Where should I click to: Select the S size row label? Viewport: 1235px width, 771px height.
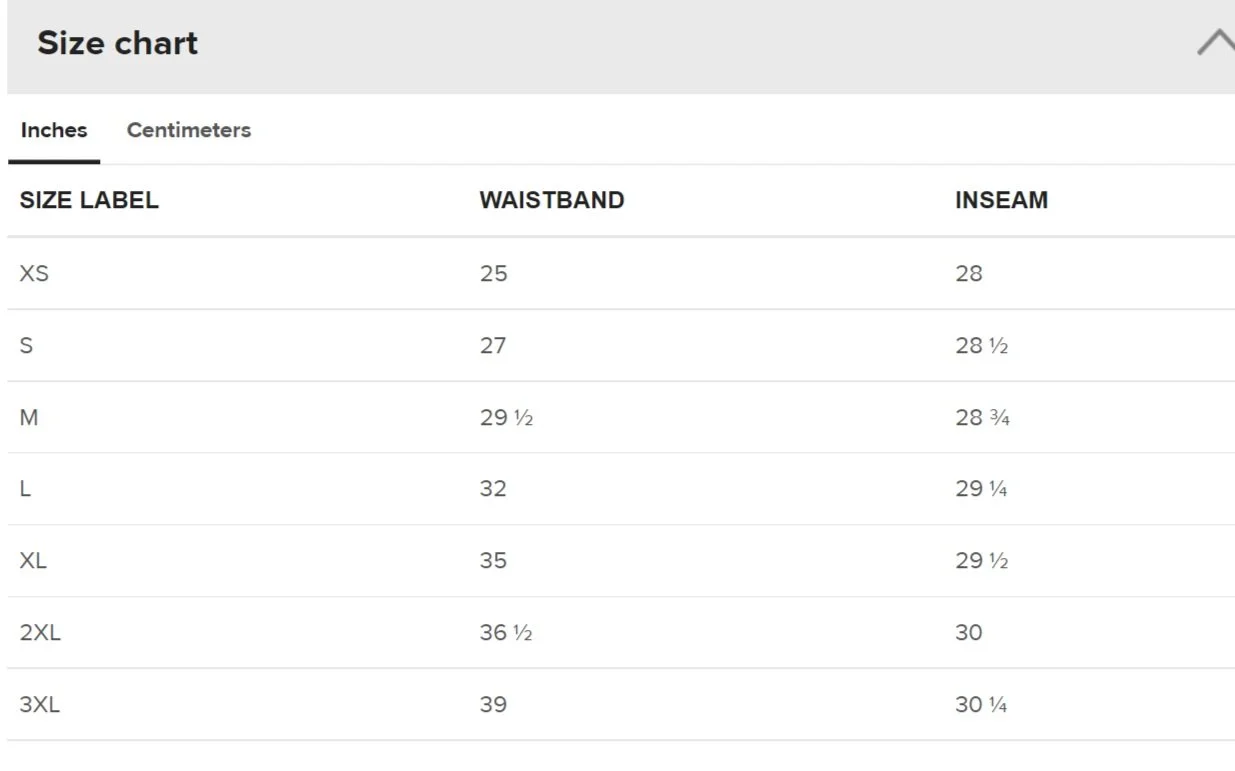click(26, 345)
